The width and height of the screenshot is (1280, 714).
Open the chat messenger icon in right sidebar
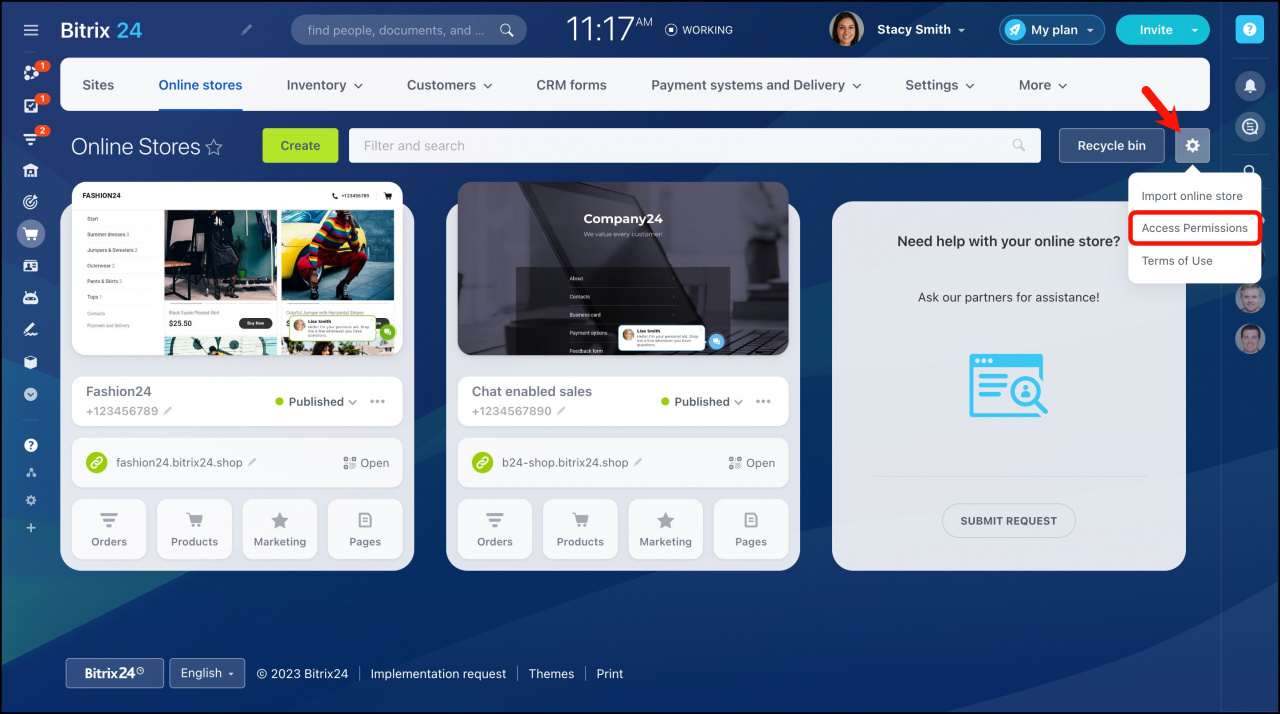[1249, 127]
